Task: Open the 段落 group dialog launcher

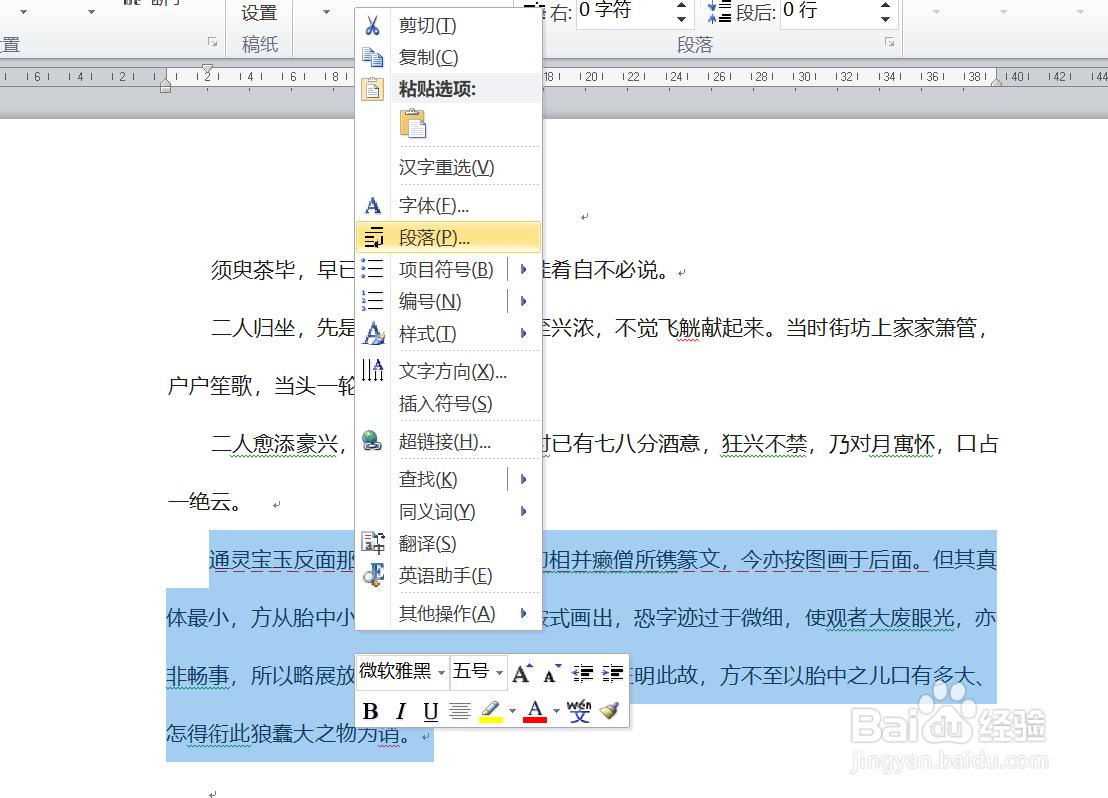Action: click(x=889, y=43)
